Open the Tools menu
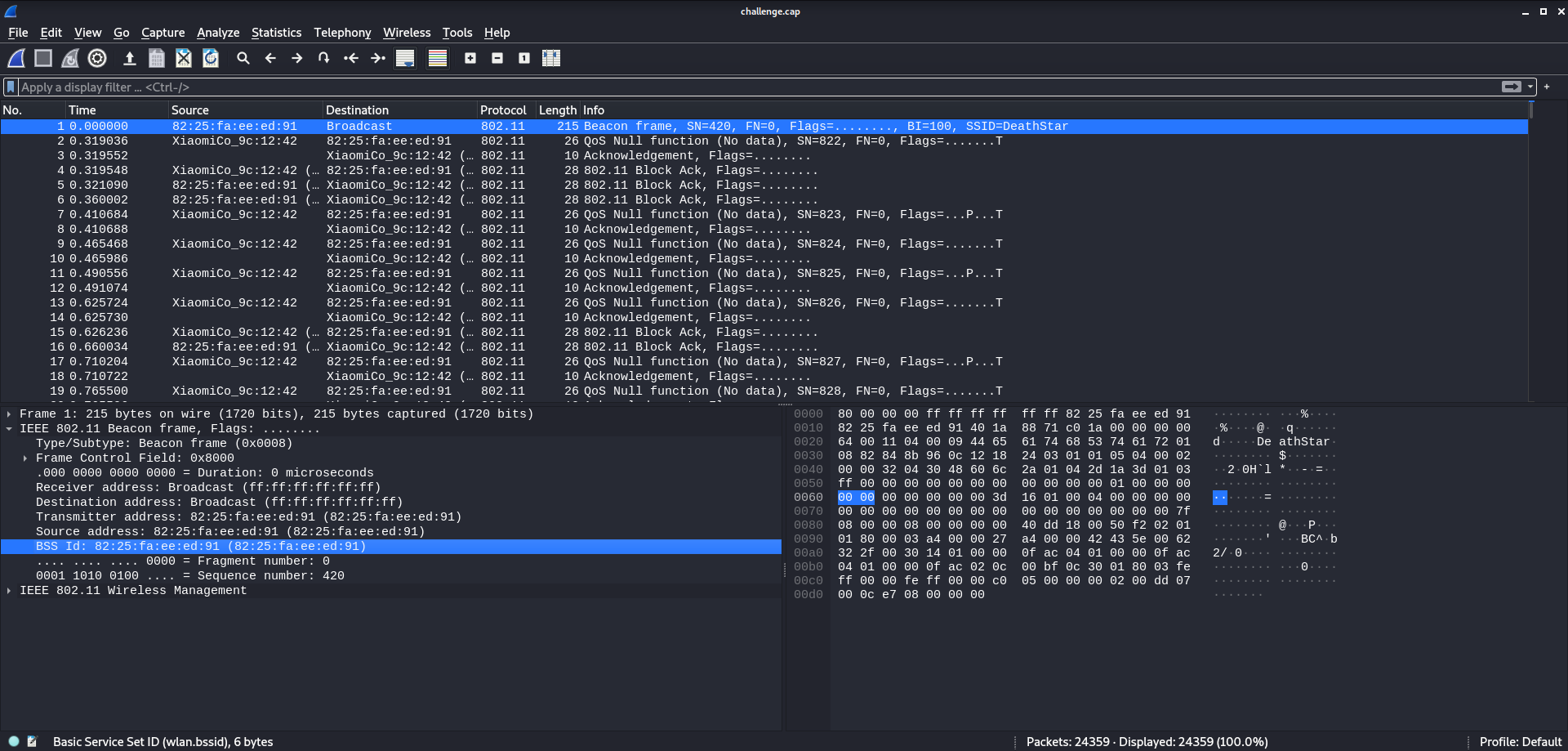This screenshot has height=751, width=1568. click(457, 33)
